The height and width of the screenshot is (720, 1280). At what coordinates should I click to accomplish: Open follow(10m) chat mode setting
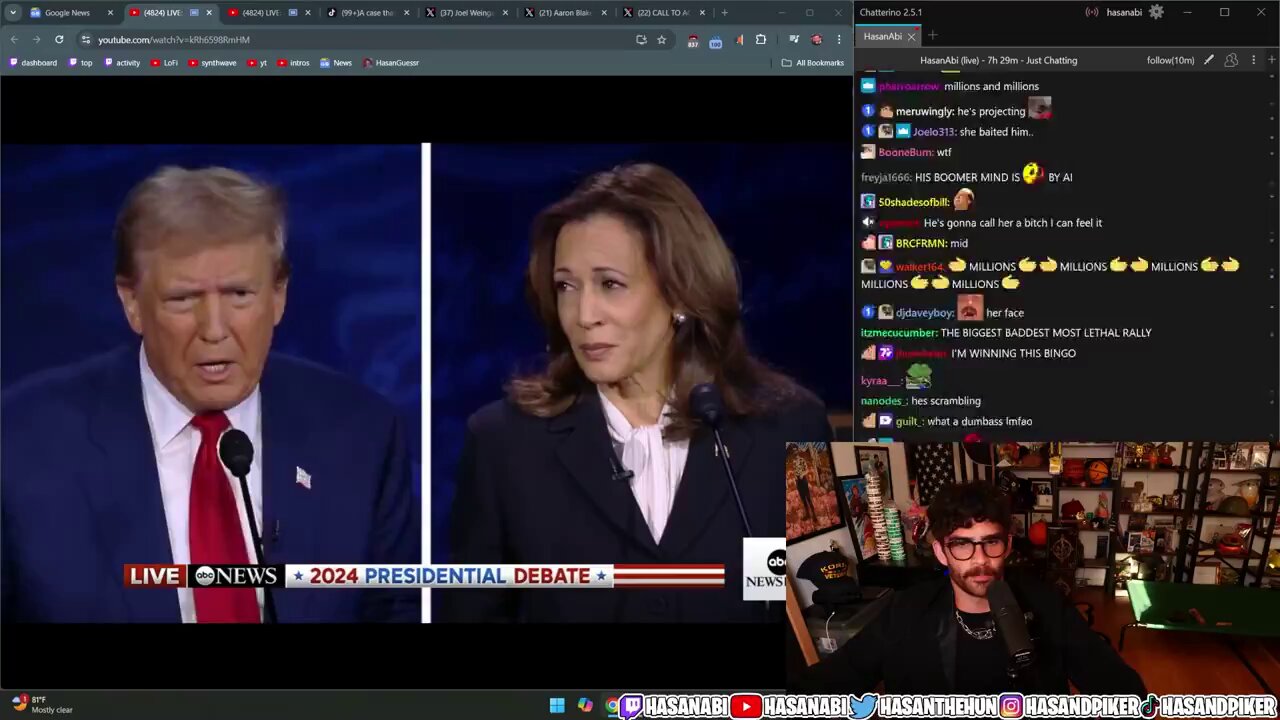coord(1170,60)
